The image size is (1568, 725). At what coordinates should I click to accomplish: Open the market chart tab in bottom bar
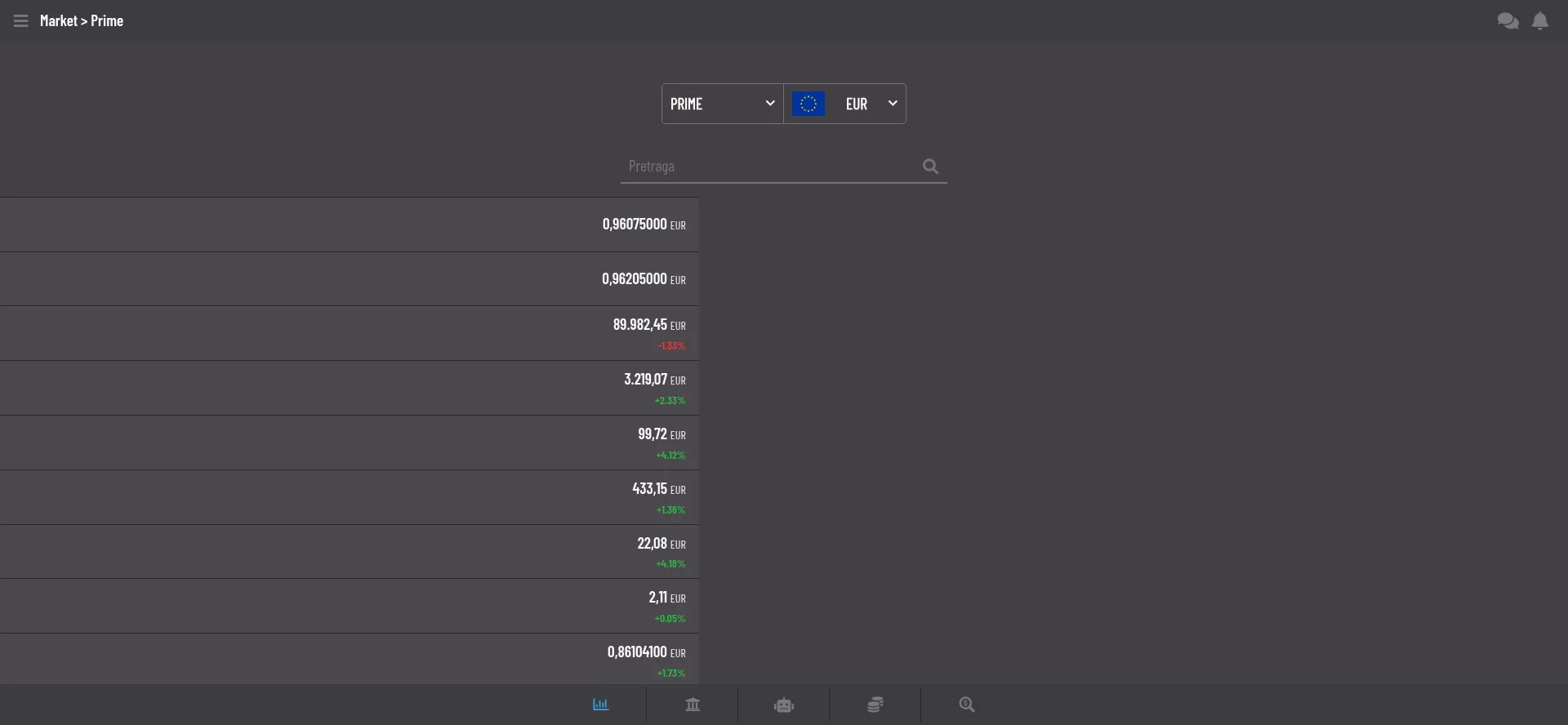601,705
